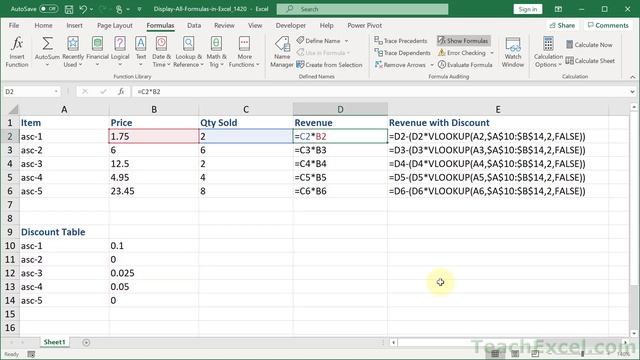The height and width of the screenshot is (360, 640).
Task: Open Lookup & Reference functions
Action: coord(188,52)
